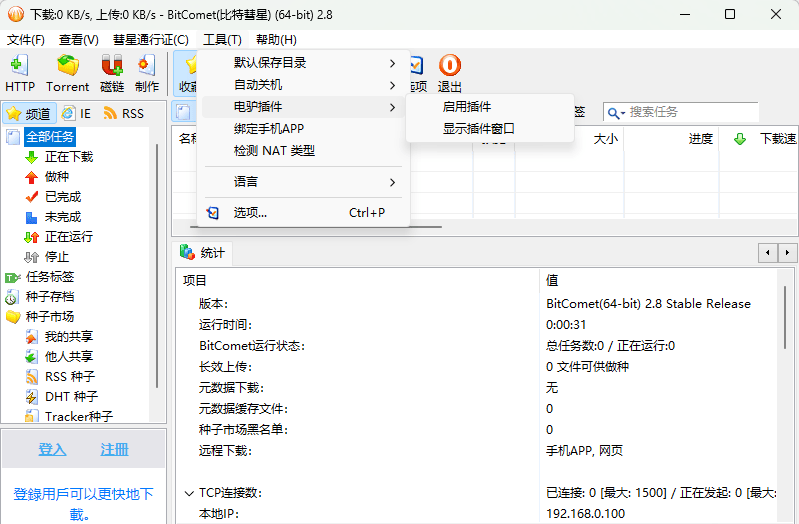Open the 彗星通行证(C) menu
799x524 pixels.
click(151, 40)
